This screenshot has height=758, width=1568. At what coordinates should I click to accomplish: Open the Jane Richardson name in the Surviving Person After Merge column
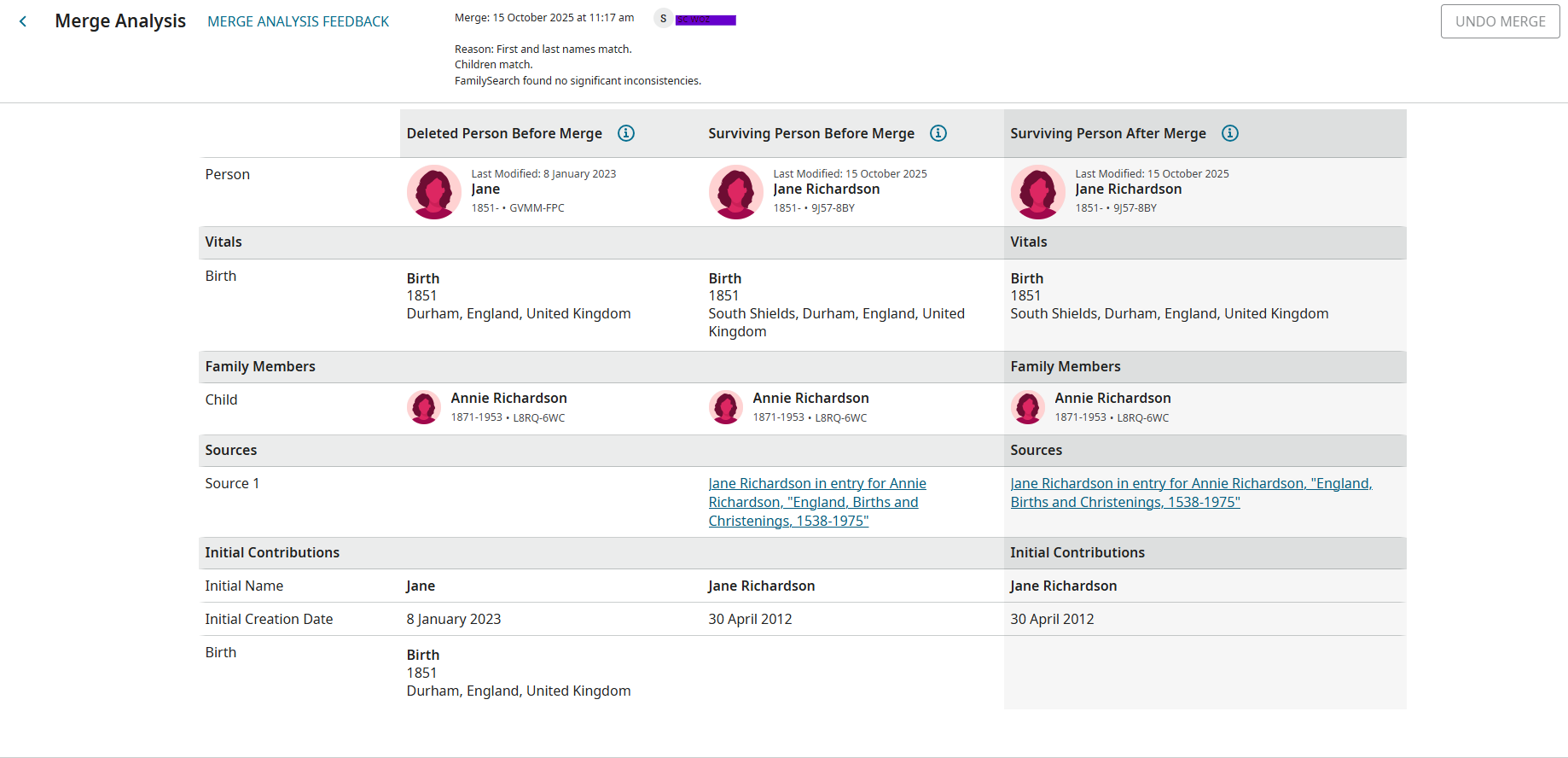[1129, 189]
